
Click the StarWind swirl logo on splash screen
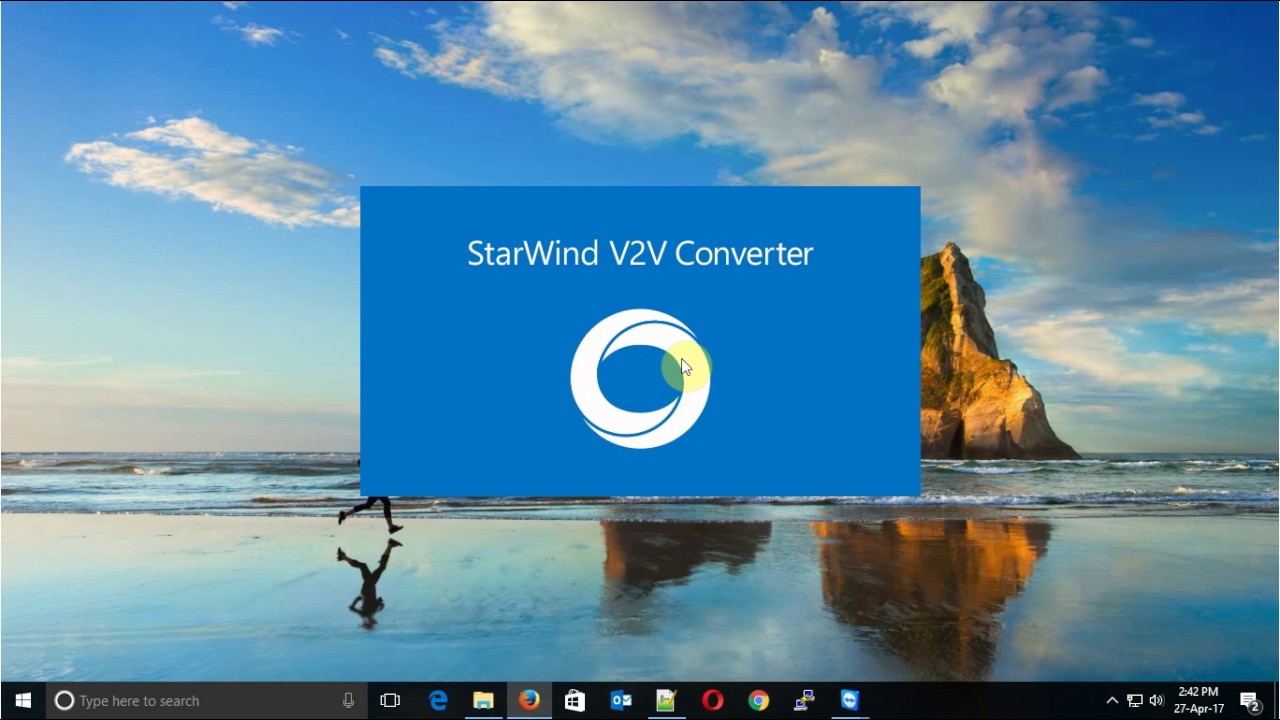point(640,378)
